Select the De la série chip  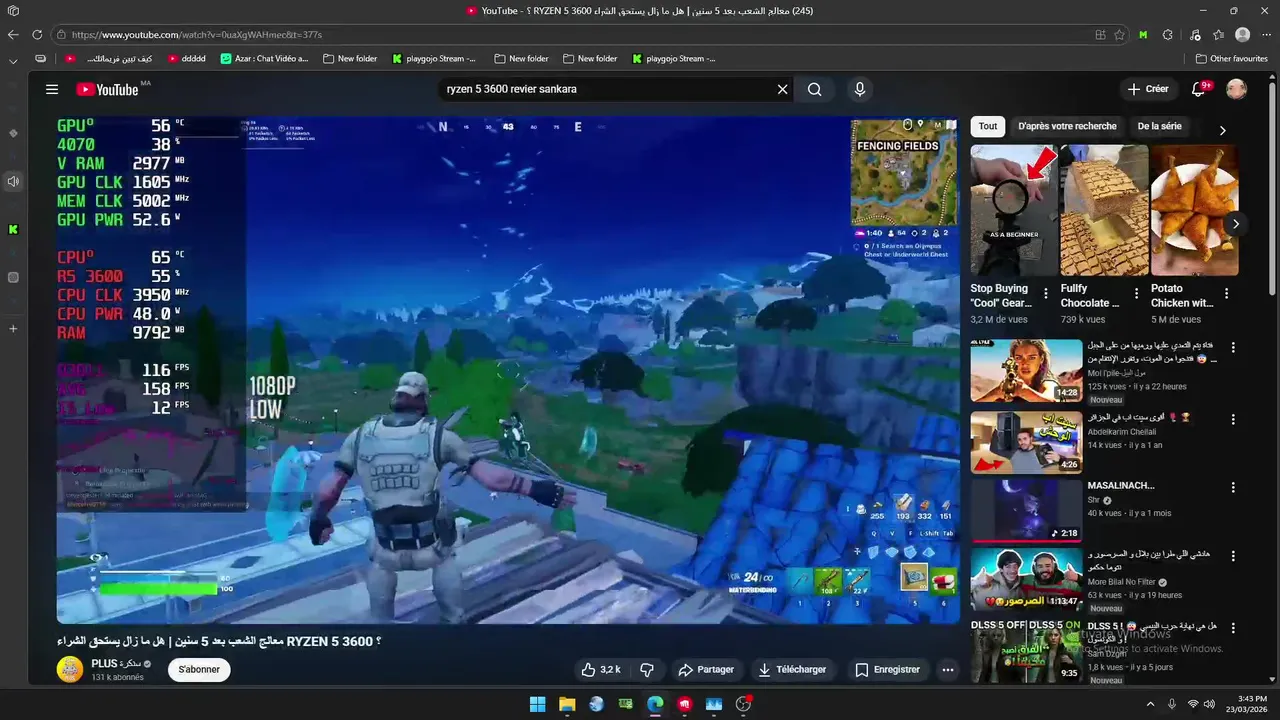[x=1159, y=126]
